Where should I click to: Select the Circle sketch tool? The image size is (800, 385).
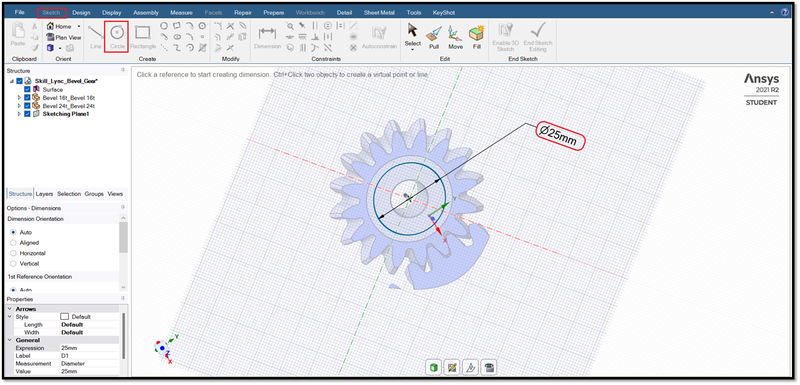117,36
